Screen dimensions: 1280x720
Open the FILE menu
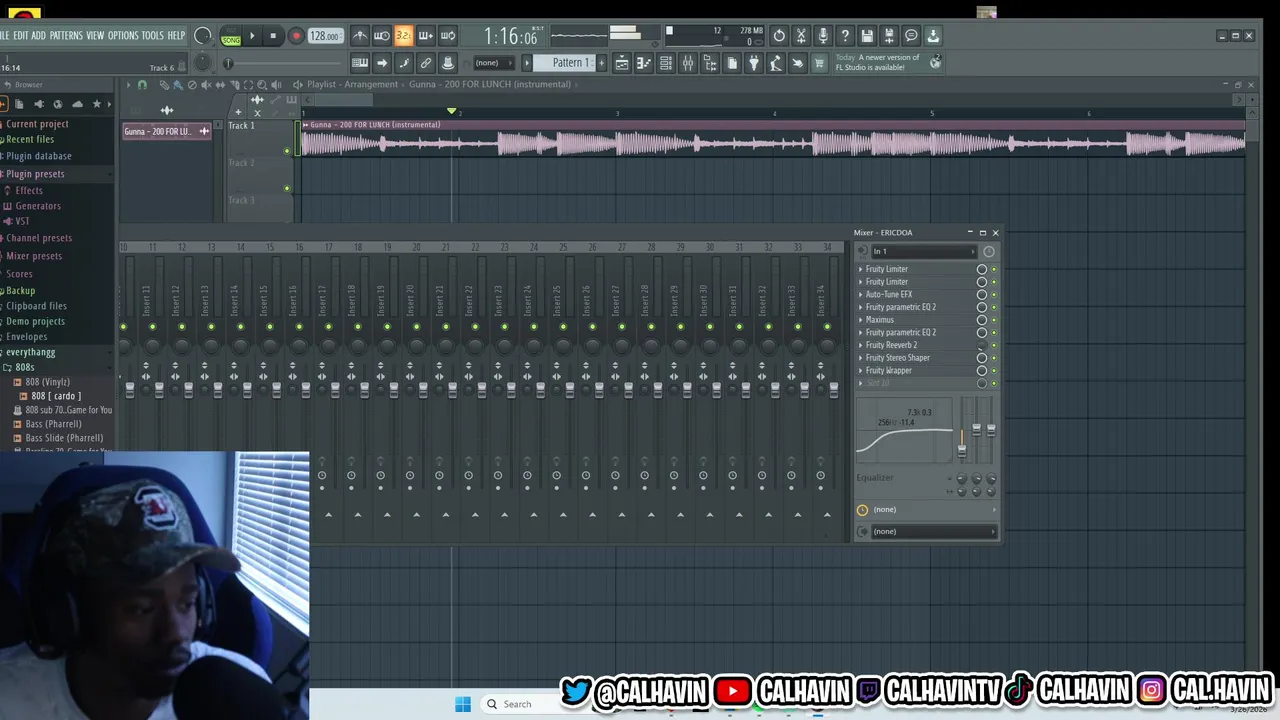pos(4,36)
